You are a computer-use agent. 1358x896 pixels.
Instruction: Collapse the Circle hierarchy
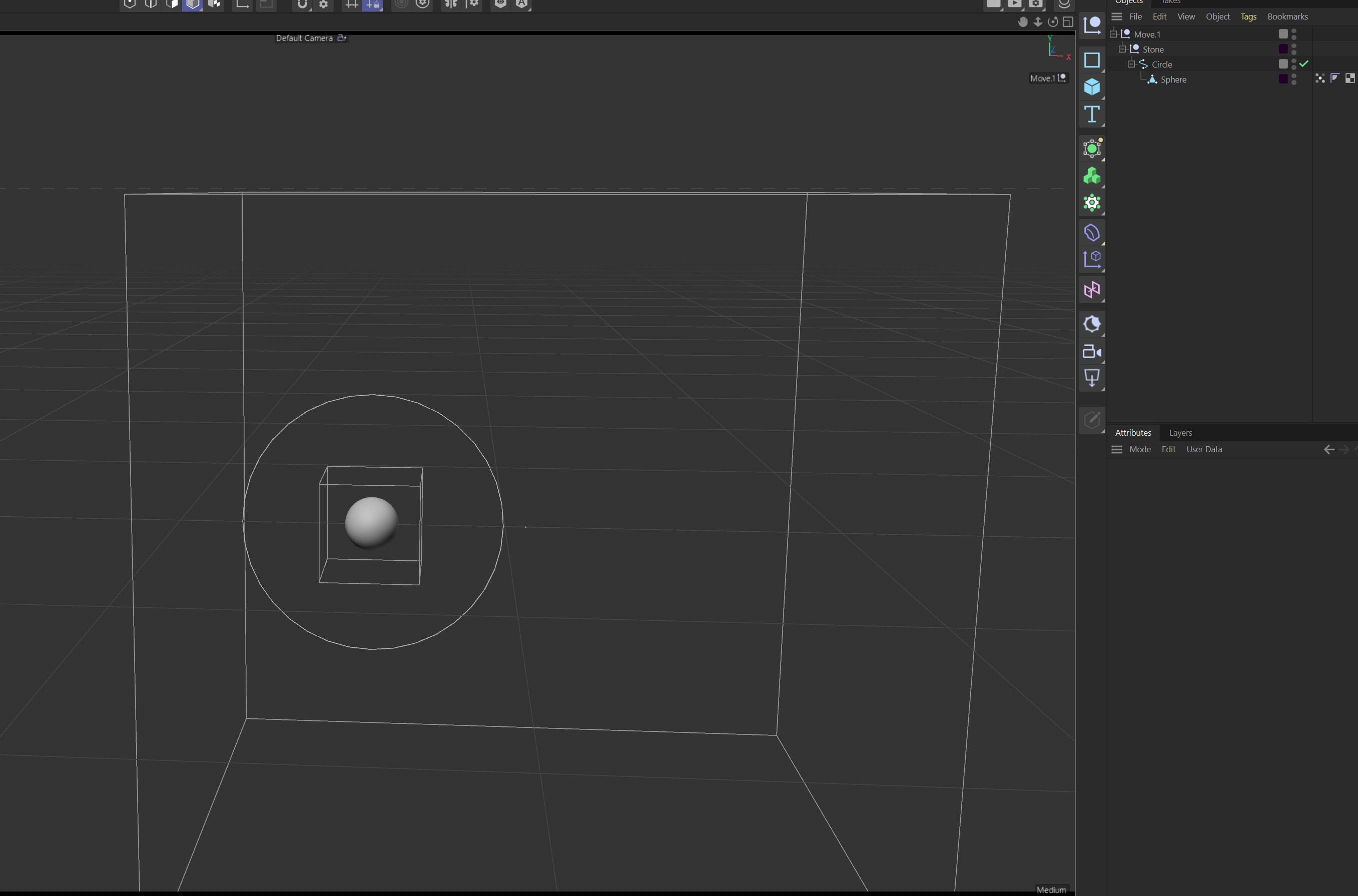click(x=1132, y=64)
